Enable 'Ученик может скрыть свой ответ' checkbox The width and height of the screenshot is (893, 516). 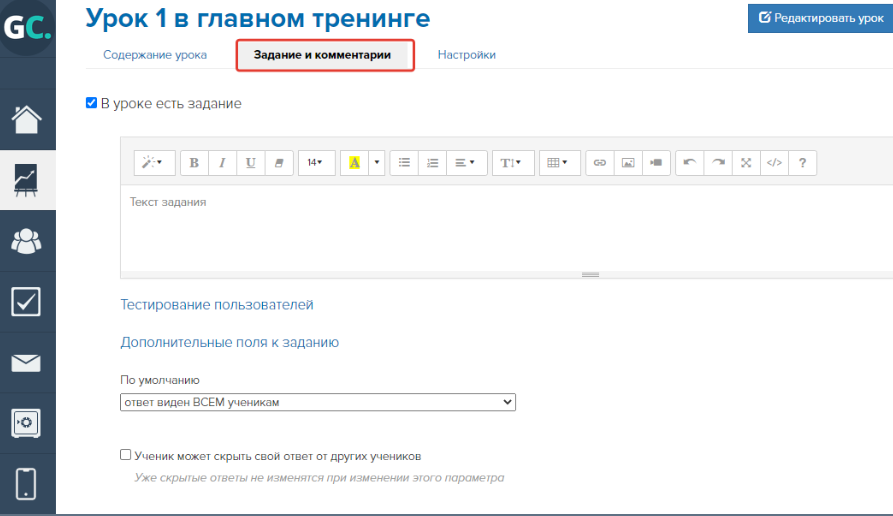click(x=125, y=454)
